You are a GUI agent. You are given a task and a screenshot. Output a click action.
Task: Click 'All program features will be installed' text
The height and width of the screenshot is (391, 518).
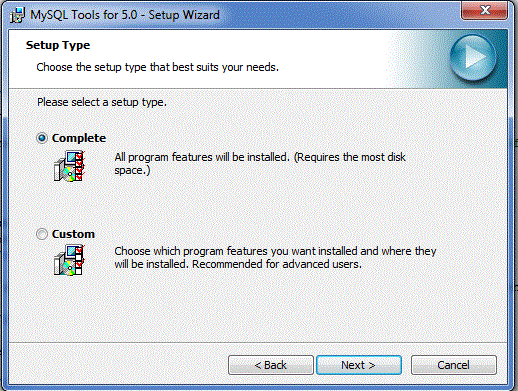click(x=202, y=157)
